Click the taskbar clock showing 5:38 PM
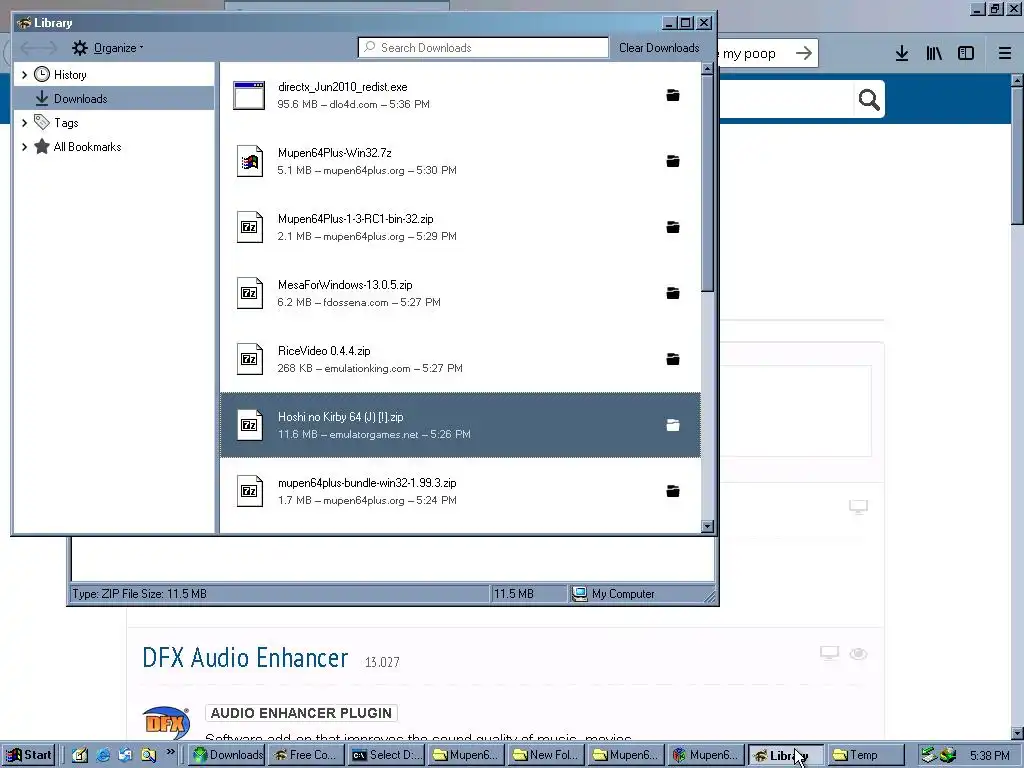Image resolution: width=1024 pixels, height=768 pixels. click(x=989, y=756)
